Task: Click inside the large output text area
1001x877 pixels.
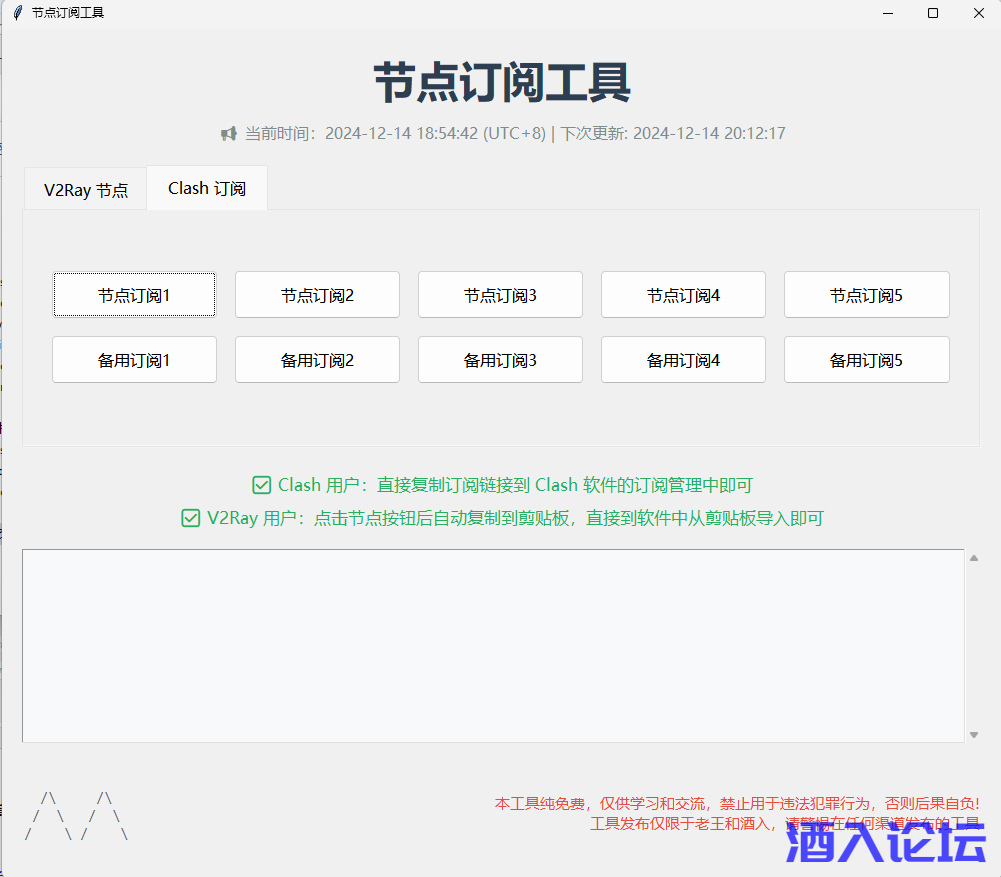Action: 490,645
